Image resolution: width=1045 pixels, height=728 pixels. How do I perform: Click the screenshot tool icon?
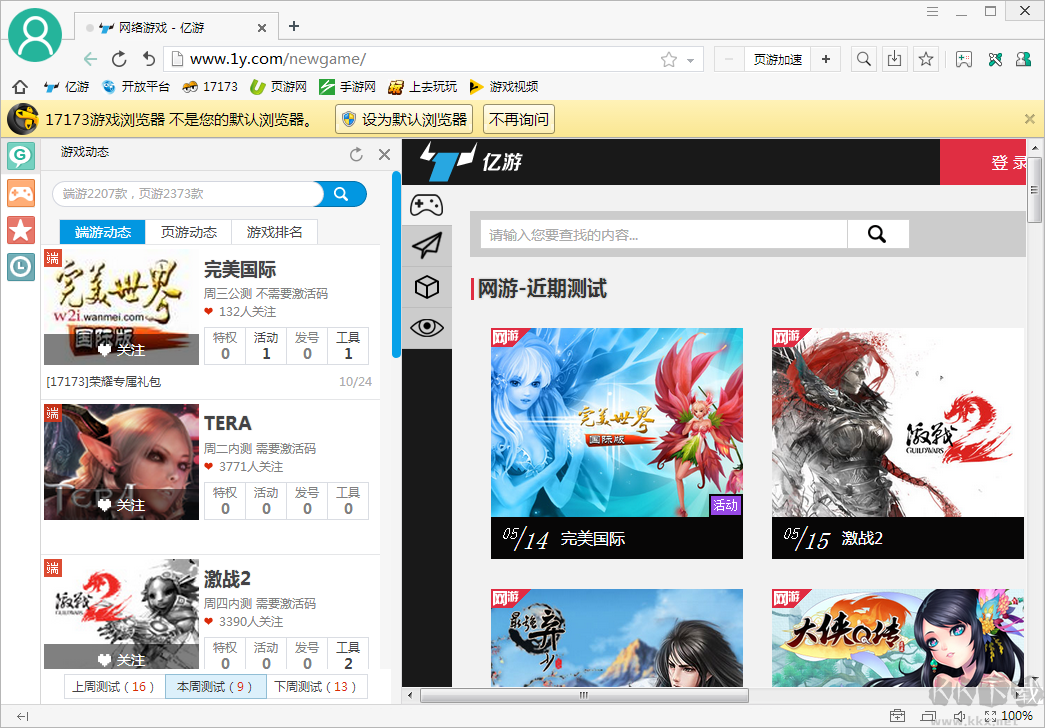pos(964,59)
